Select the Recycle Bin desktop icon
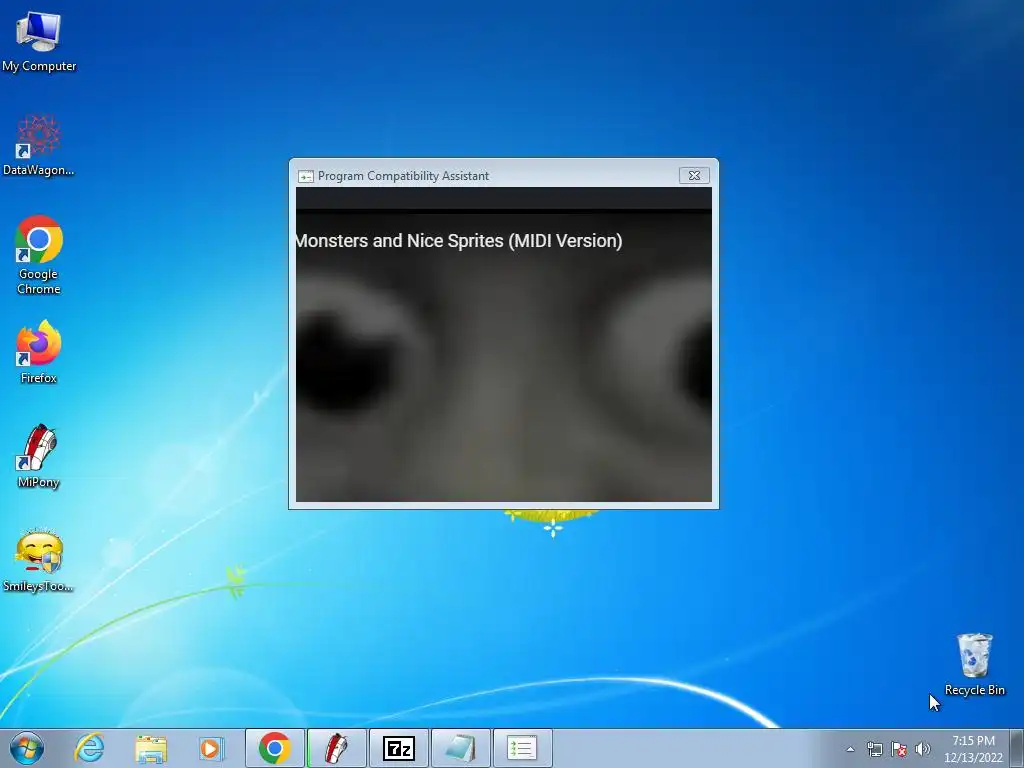 coord(974,664)
